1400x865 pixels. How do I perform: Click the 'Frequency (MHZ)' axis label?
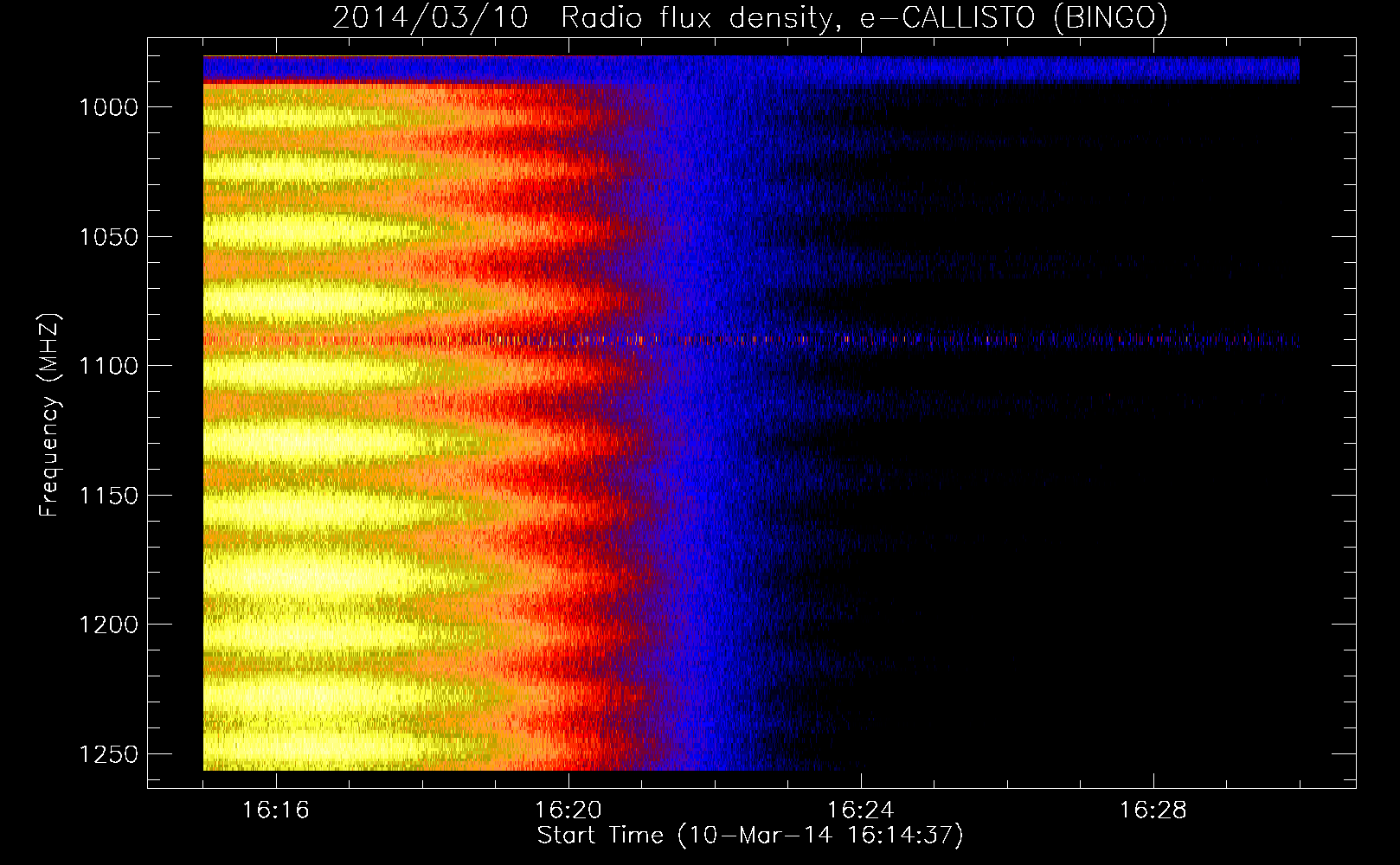point(49,415)
